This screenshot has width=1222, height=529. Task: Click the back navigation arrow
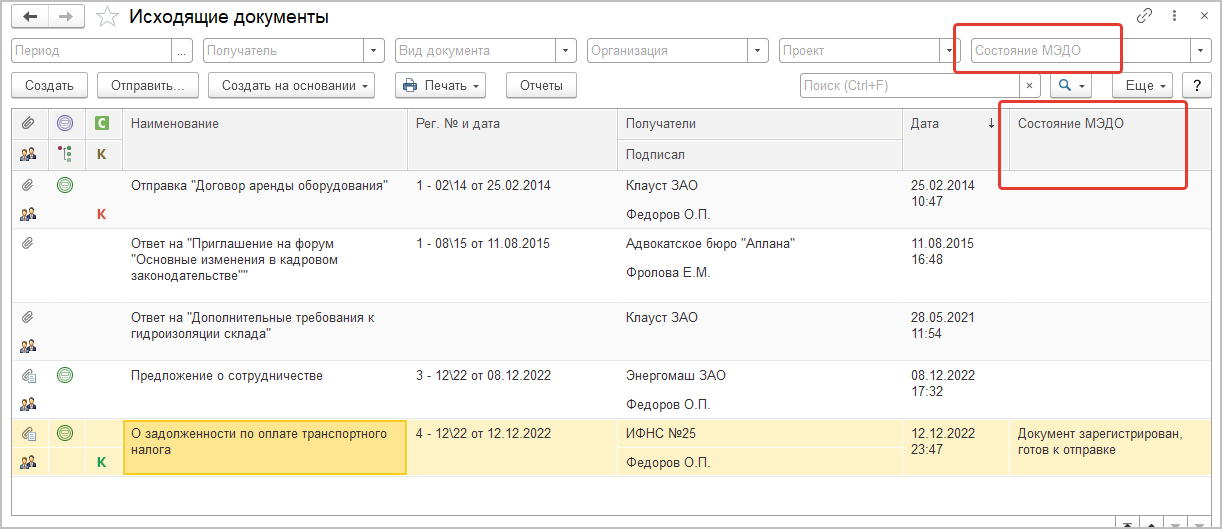[31, 17]
